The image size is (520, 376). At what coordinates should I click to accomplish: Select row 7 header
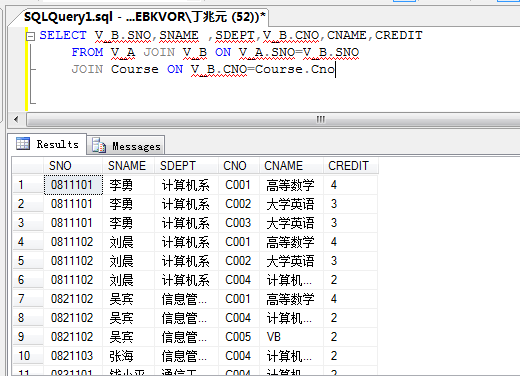pos(28,299)
